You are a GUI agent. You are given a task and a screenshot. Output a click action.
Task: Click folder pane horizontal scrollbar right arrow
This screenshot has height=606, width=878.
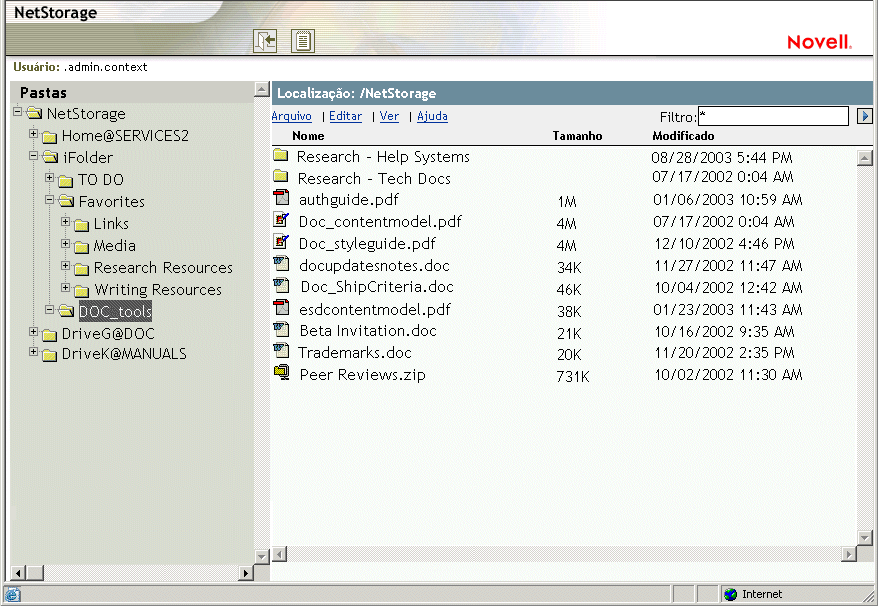245,573
